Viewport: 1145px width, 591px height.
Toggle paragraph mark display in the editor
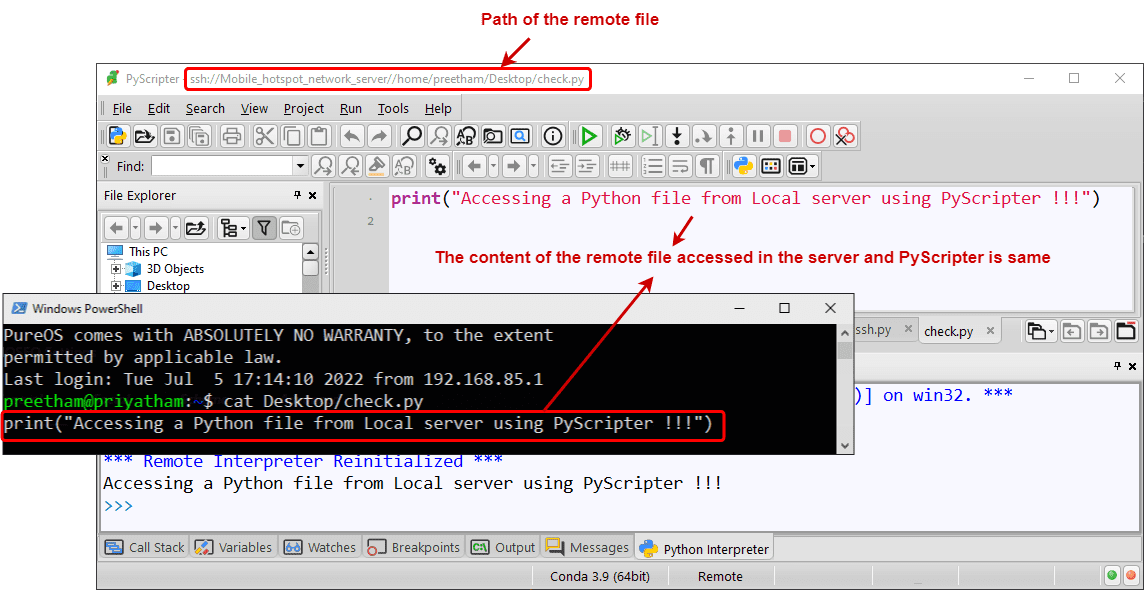point(709,166)
